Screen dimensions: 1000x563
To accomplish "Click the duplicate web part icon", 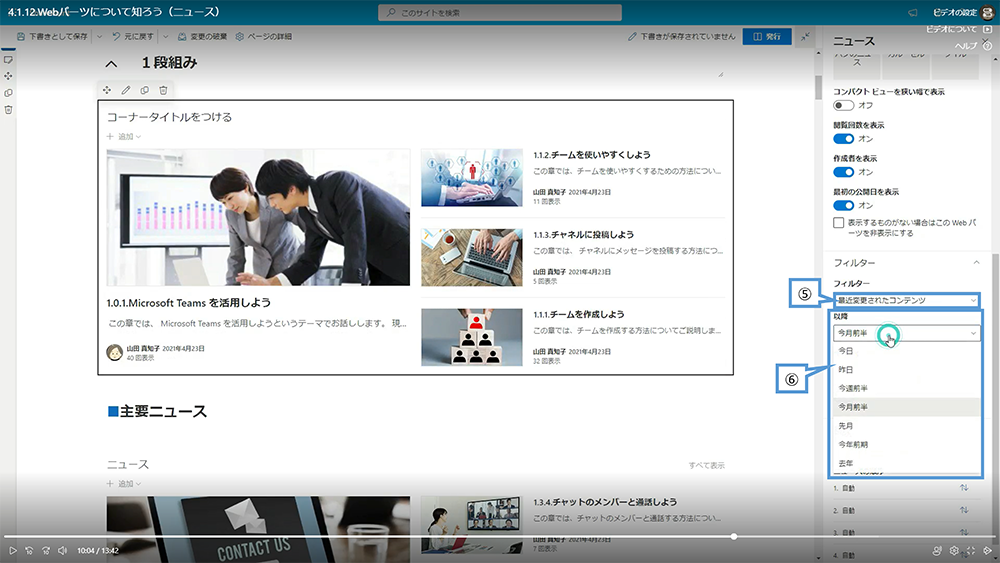I will point(145,91).
